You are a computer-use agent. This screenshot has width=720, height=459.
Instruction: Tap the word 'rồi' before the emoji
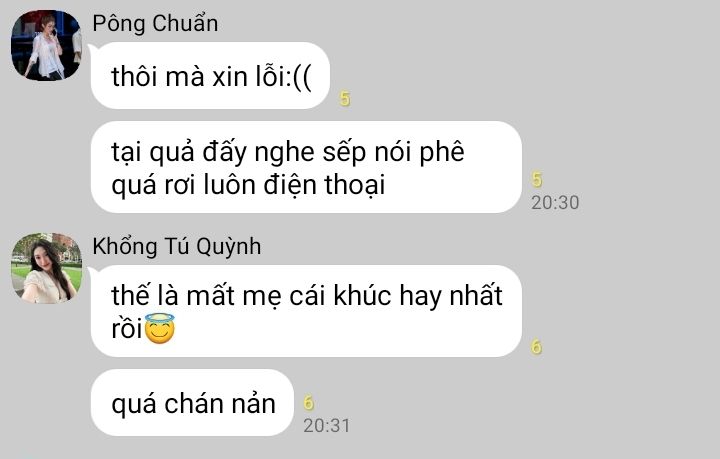[127, 329]
